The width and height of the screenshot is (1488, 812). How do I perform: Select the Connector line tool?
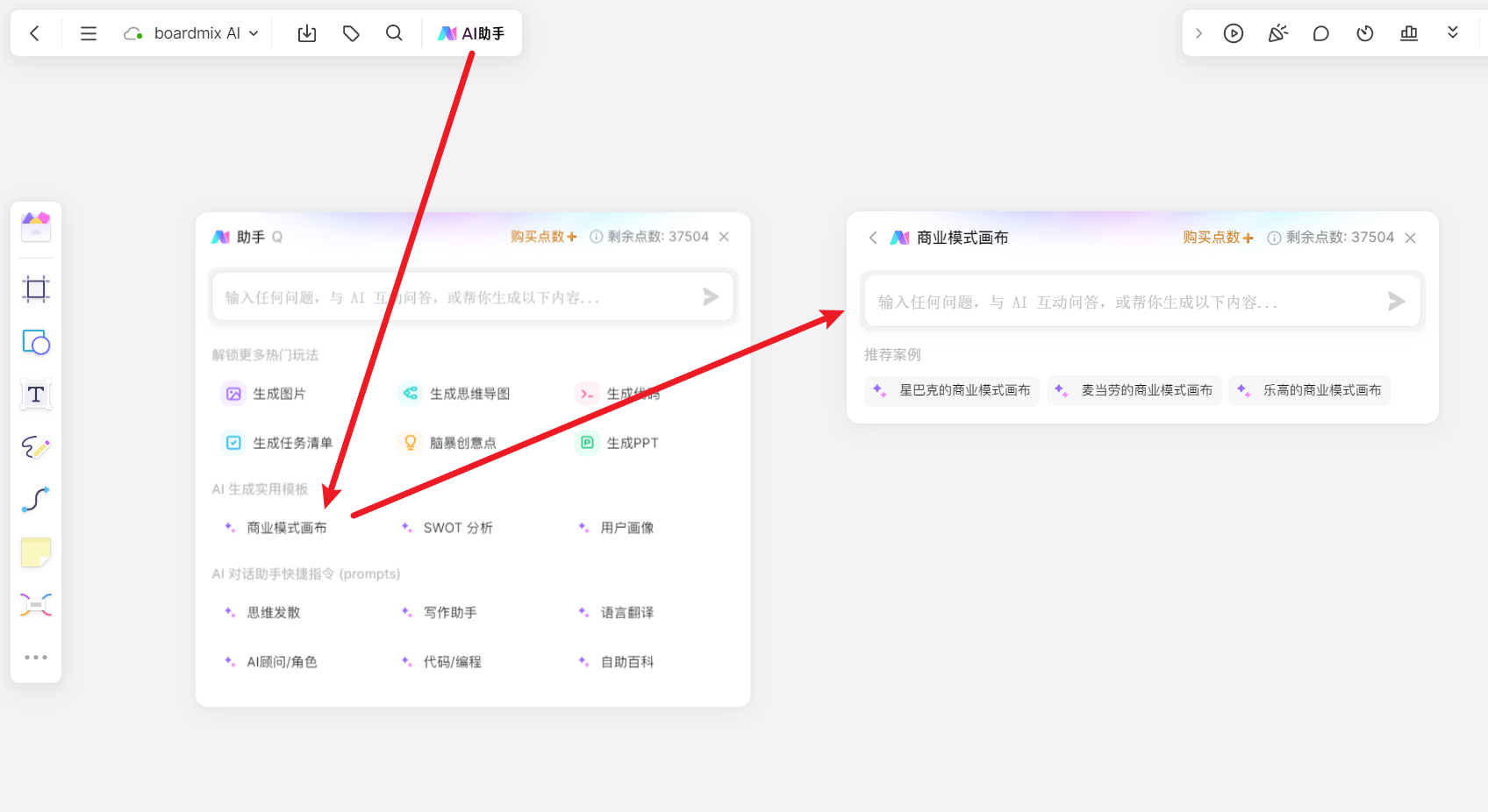[x=35, y=500]
